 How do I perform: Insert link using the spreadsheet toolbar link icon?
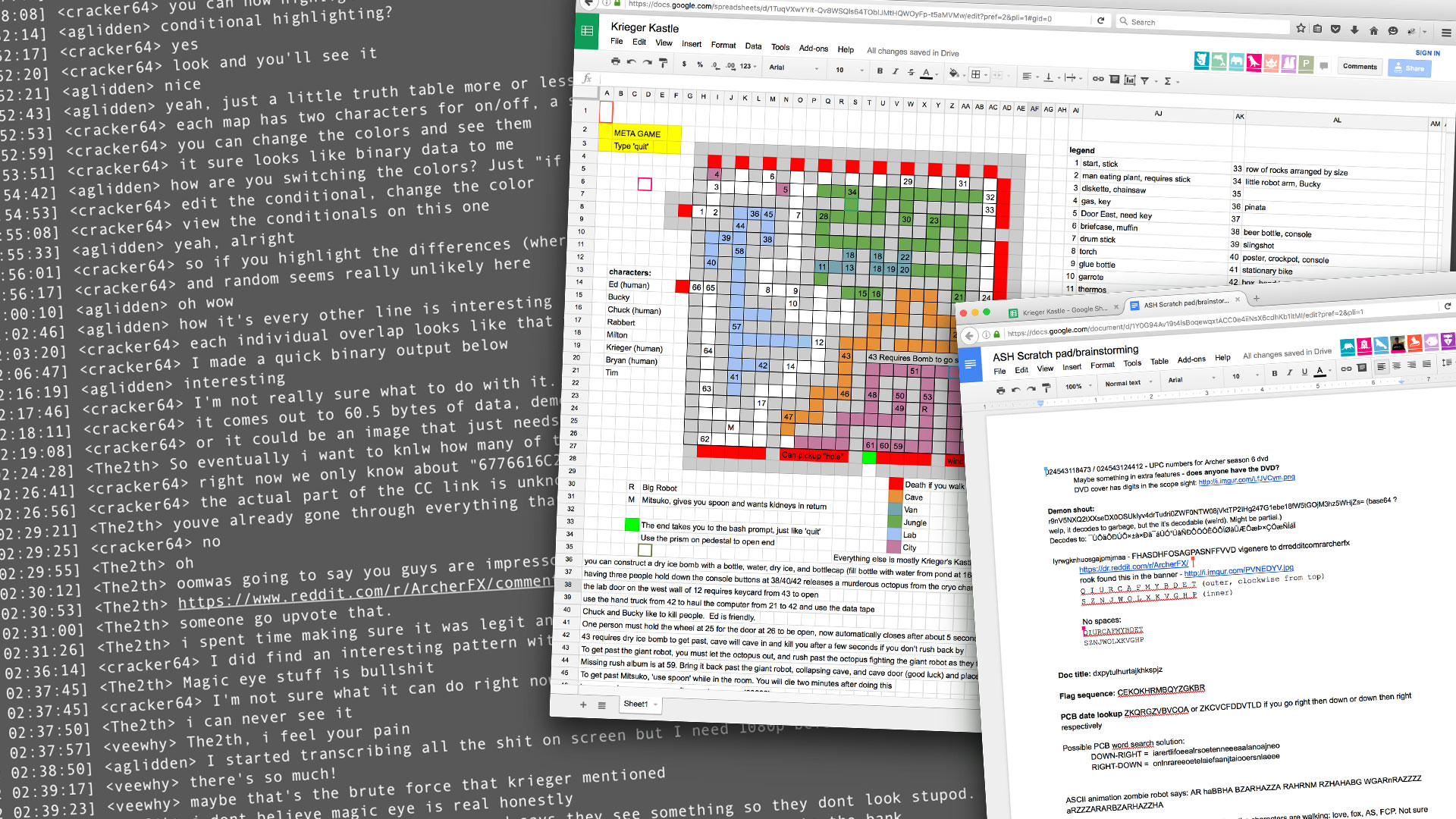1098,79
